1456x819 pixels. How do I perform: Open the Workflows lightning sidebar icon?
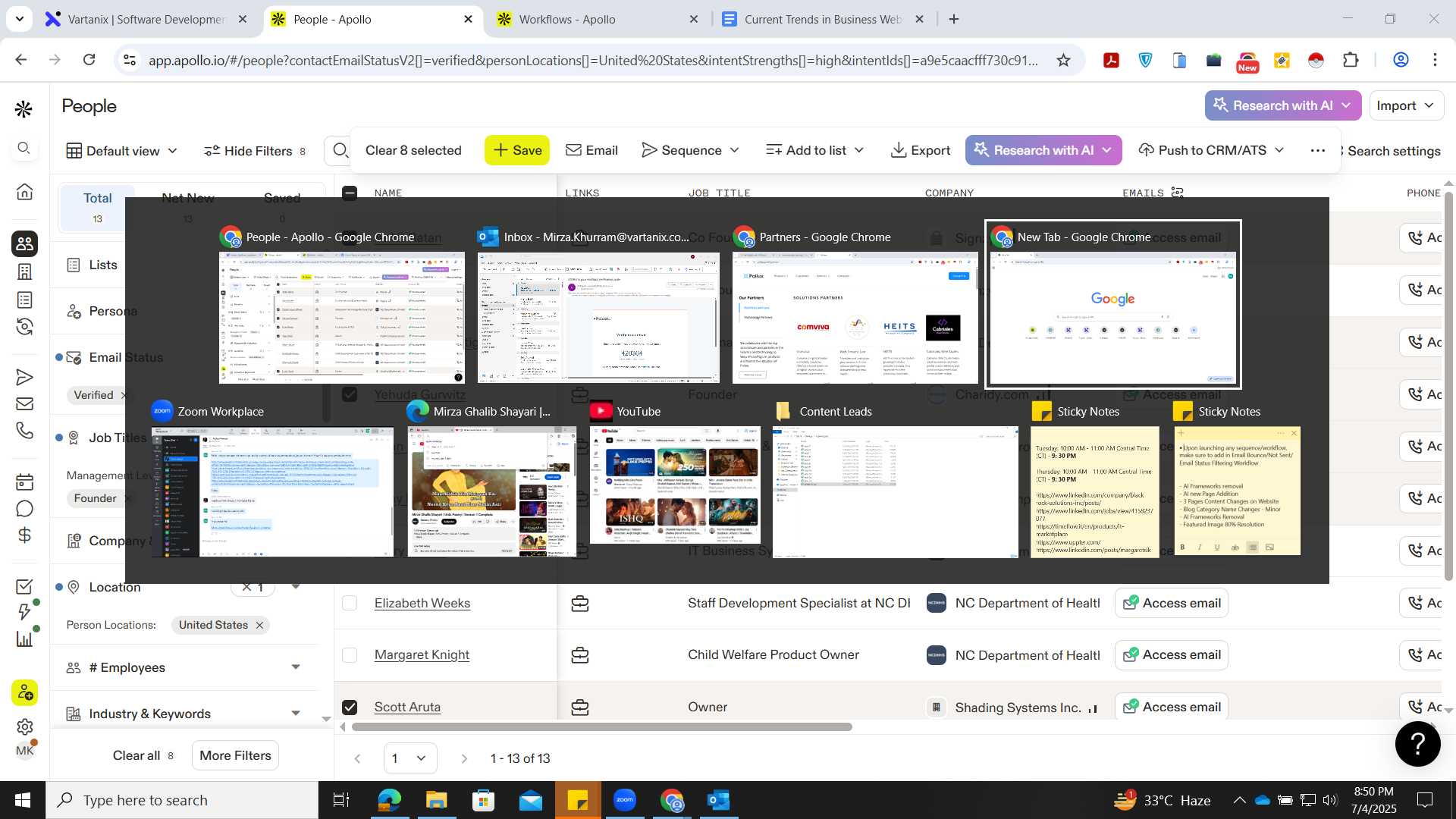24,611
